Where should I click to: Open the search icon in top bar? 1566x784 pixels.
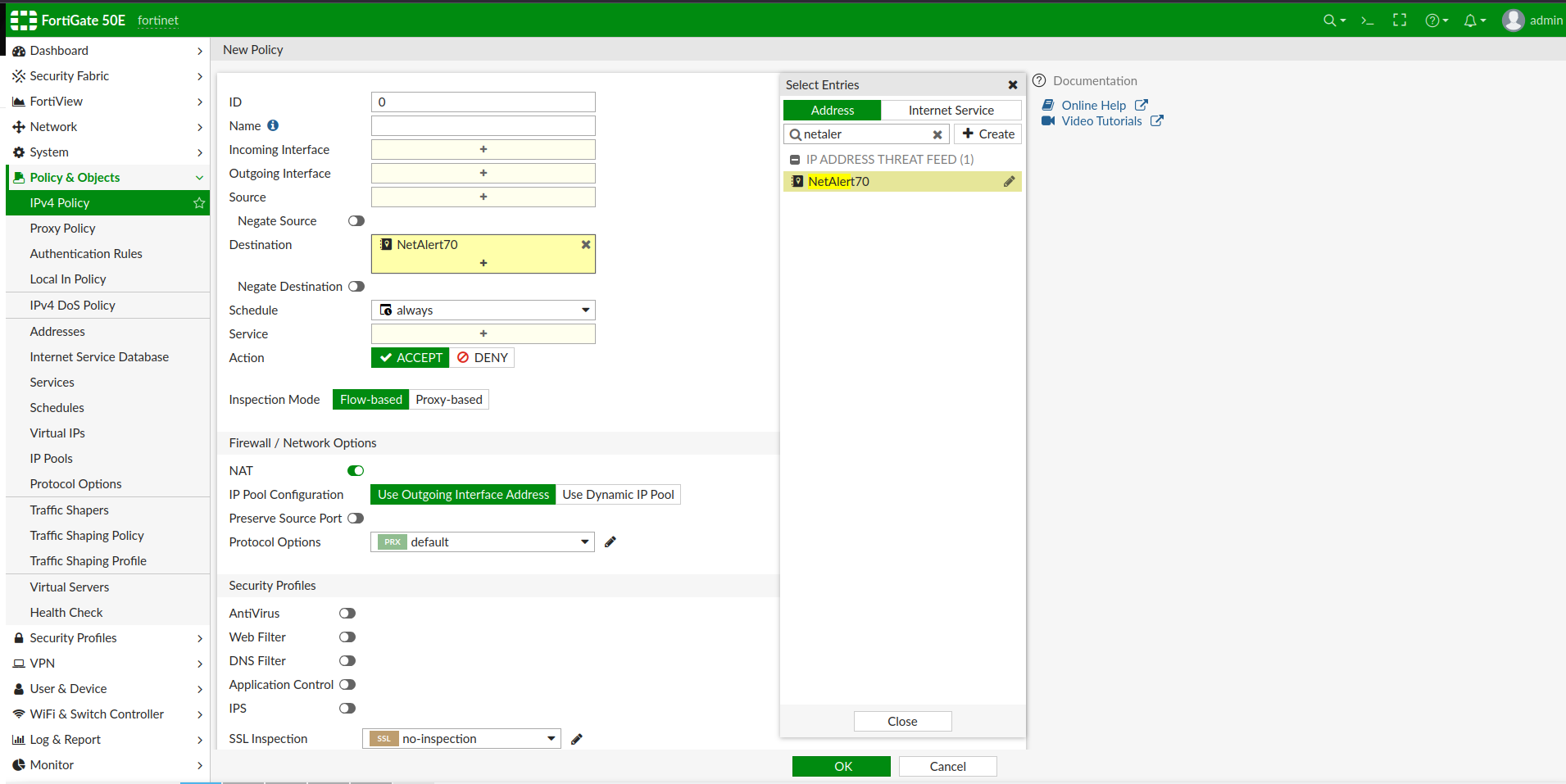click(1334, 20)
